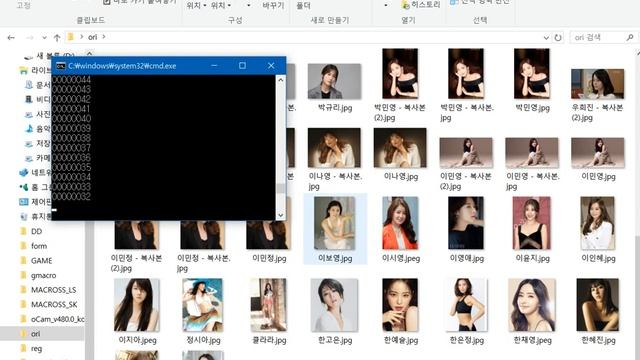Expand the chevron after ori breadcrumb
The image size is (640, 360).
point(104,37)
